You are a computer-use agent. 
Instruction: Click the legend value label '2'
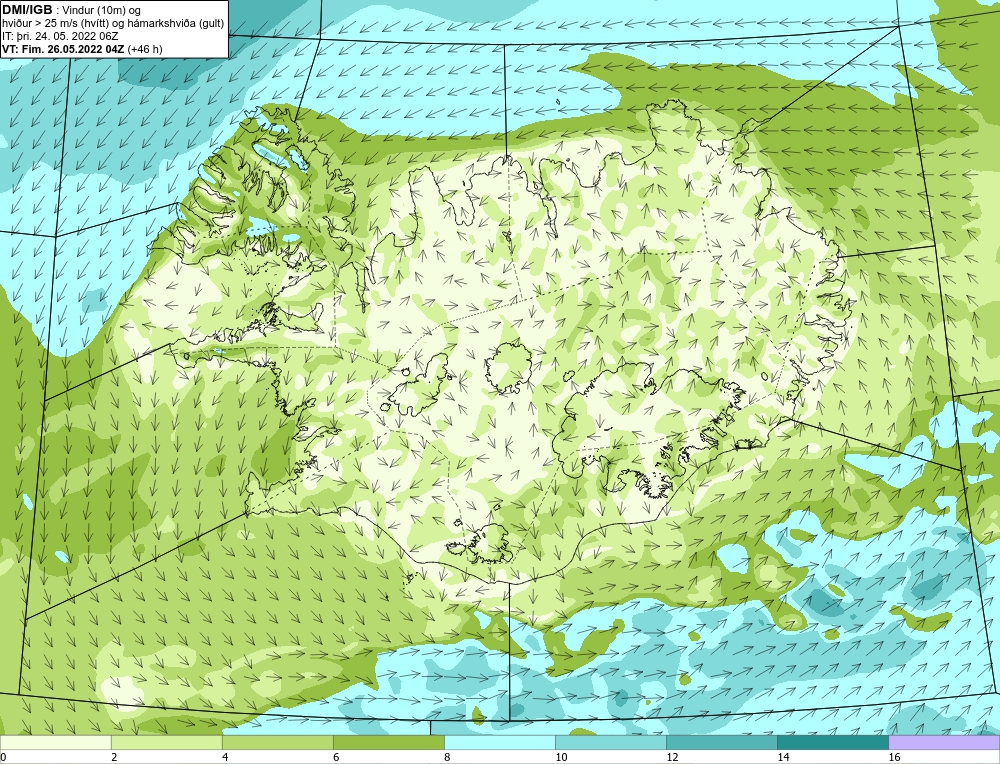[x=114, y=757]
